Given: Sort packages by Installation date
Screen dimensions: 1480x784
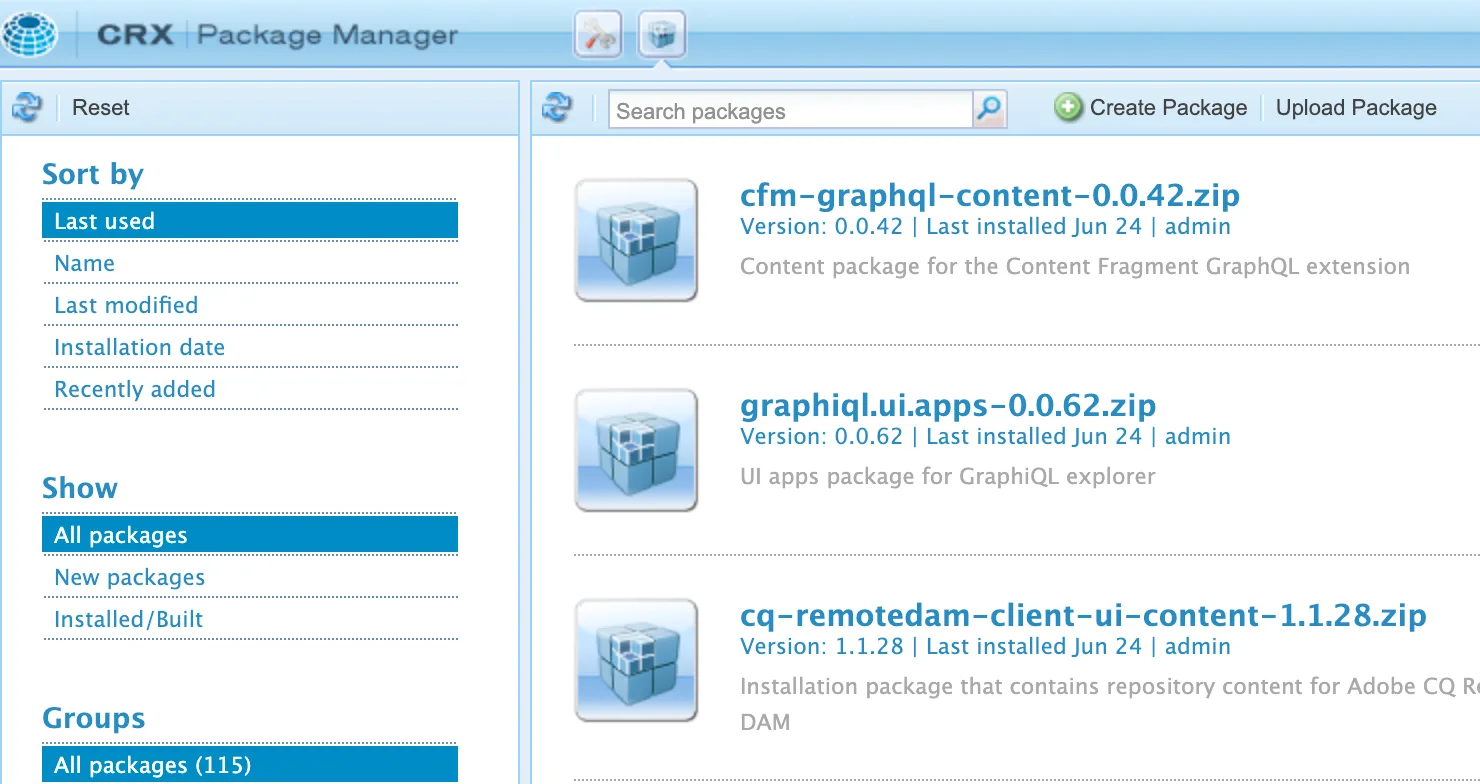Looking at the screenshot, I should click(x=139, y=347).
